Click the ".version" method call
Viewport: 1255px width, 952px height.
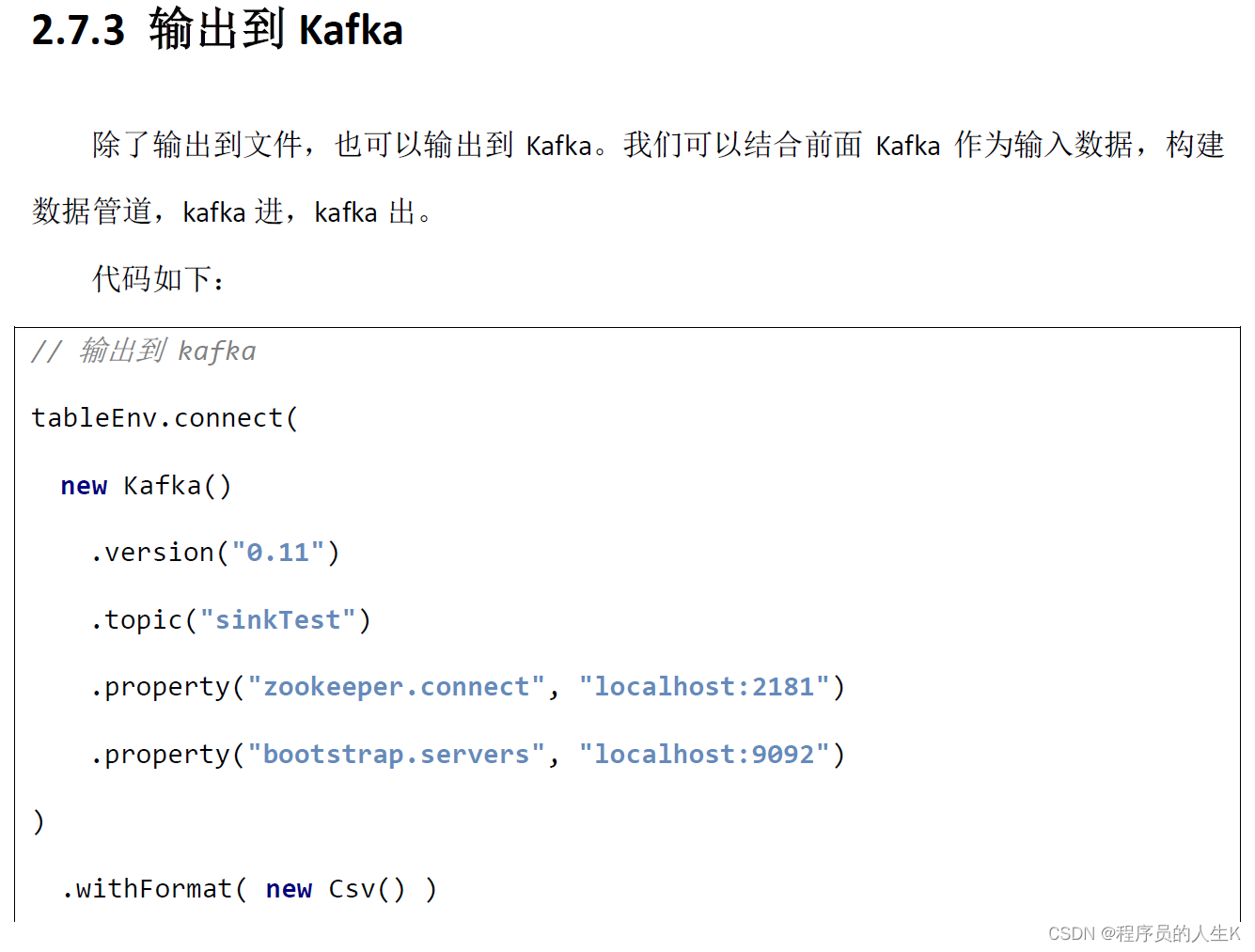point(152,553)
